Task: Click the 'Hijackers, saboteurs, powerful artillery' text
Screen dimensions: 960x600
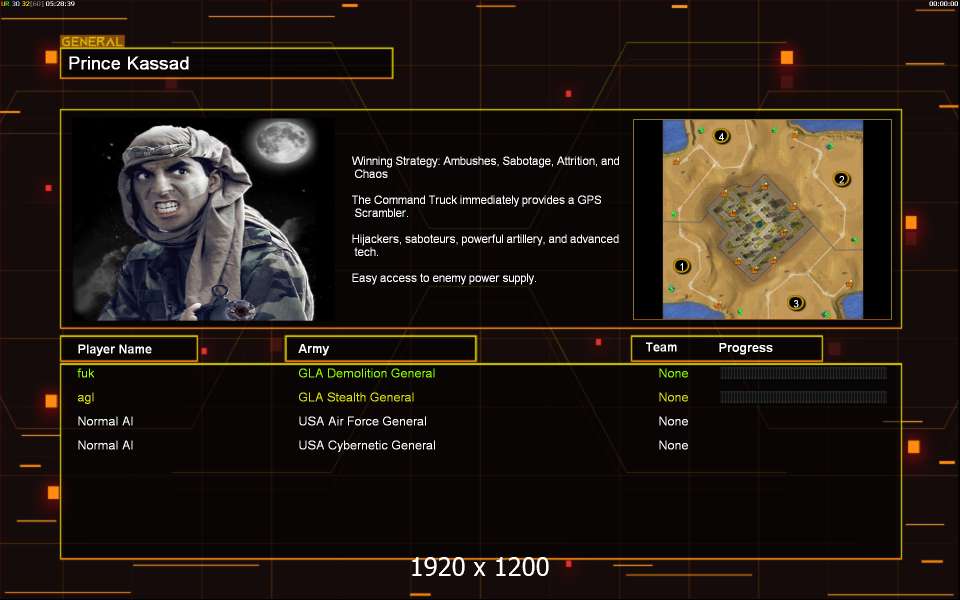Action: pyautogui.click(x=486, y=245)
